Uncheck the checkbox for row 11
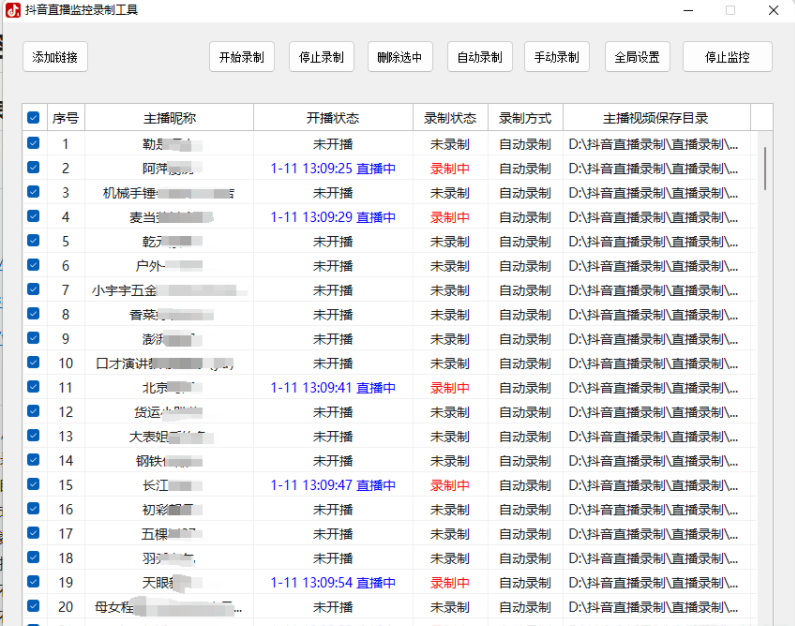This screenshot has height=626, width=795. [x=33, y=387]
